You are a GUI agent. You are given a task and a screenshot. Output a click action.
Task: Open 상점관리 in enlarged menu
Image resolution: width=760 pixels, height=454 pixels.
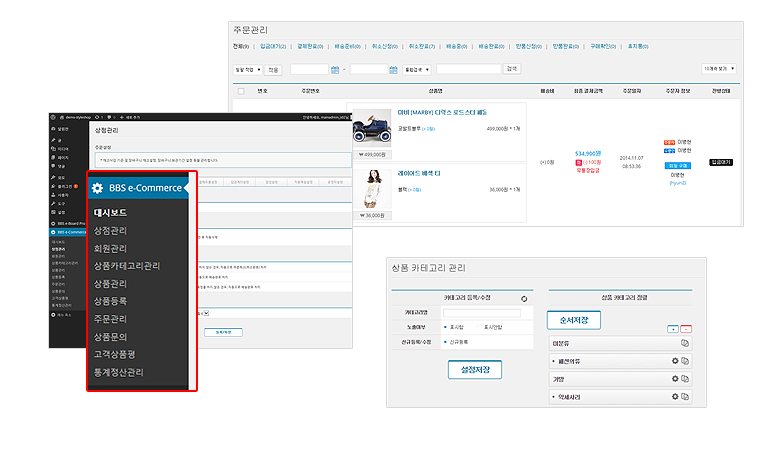[x=111, y=231]
